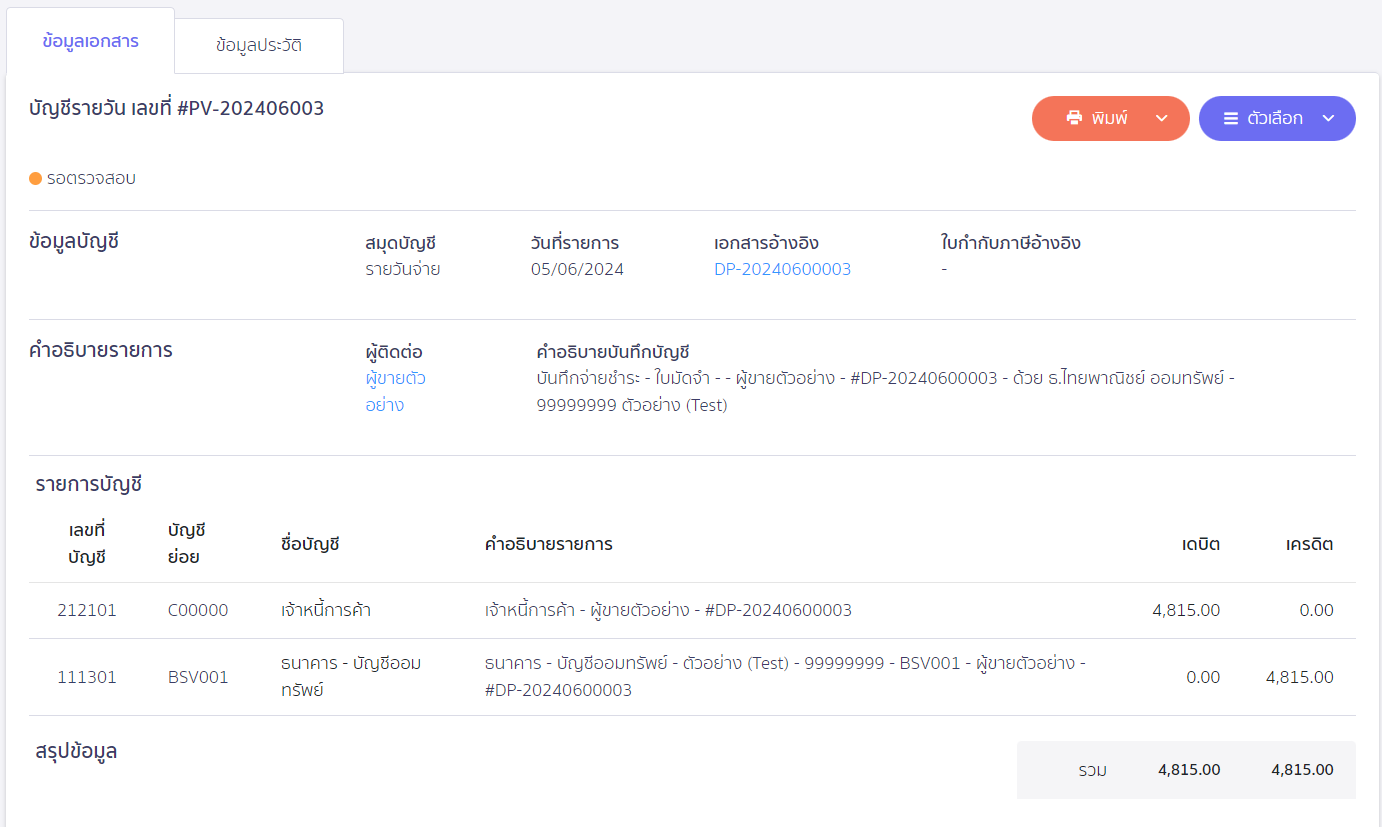Click account name ธนาคาร - บัญชีออมทรัพย์
The image size is (1382, 827).
coord(351,676)
